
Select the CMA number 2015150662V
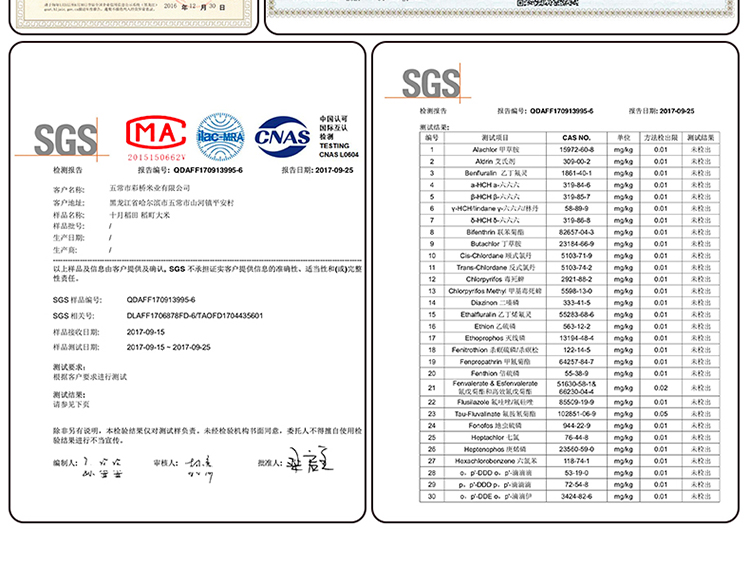click(156, 157)
